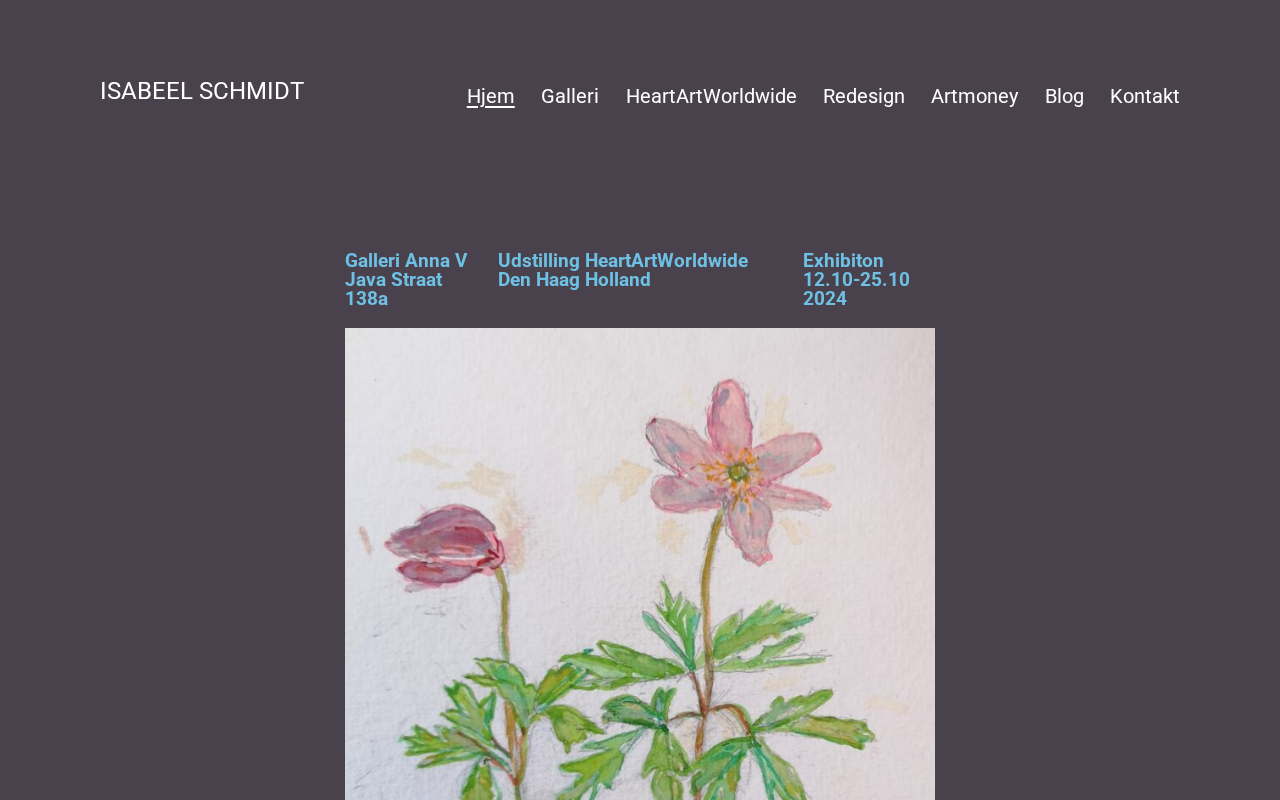Click Java Straat 138a address line

(393, 290)
